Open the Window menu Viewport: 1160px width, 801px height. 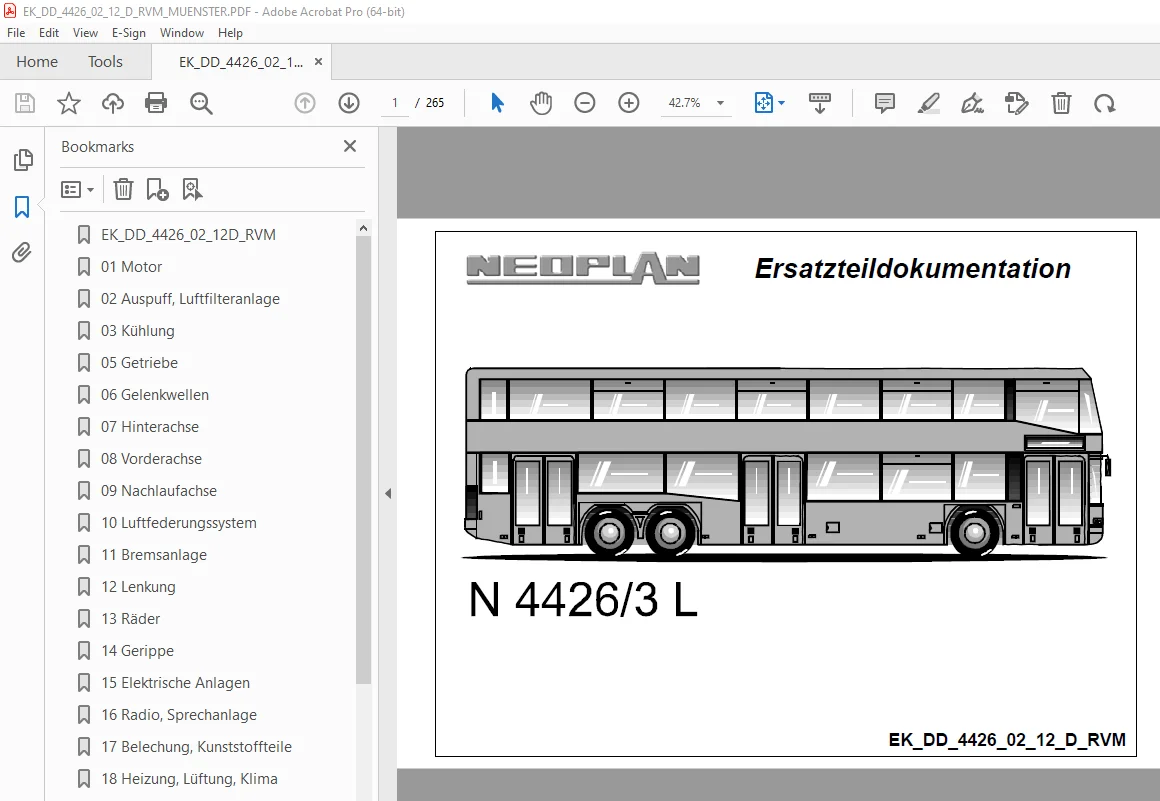[181, 33]
